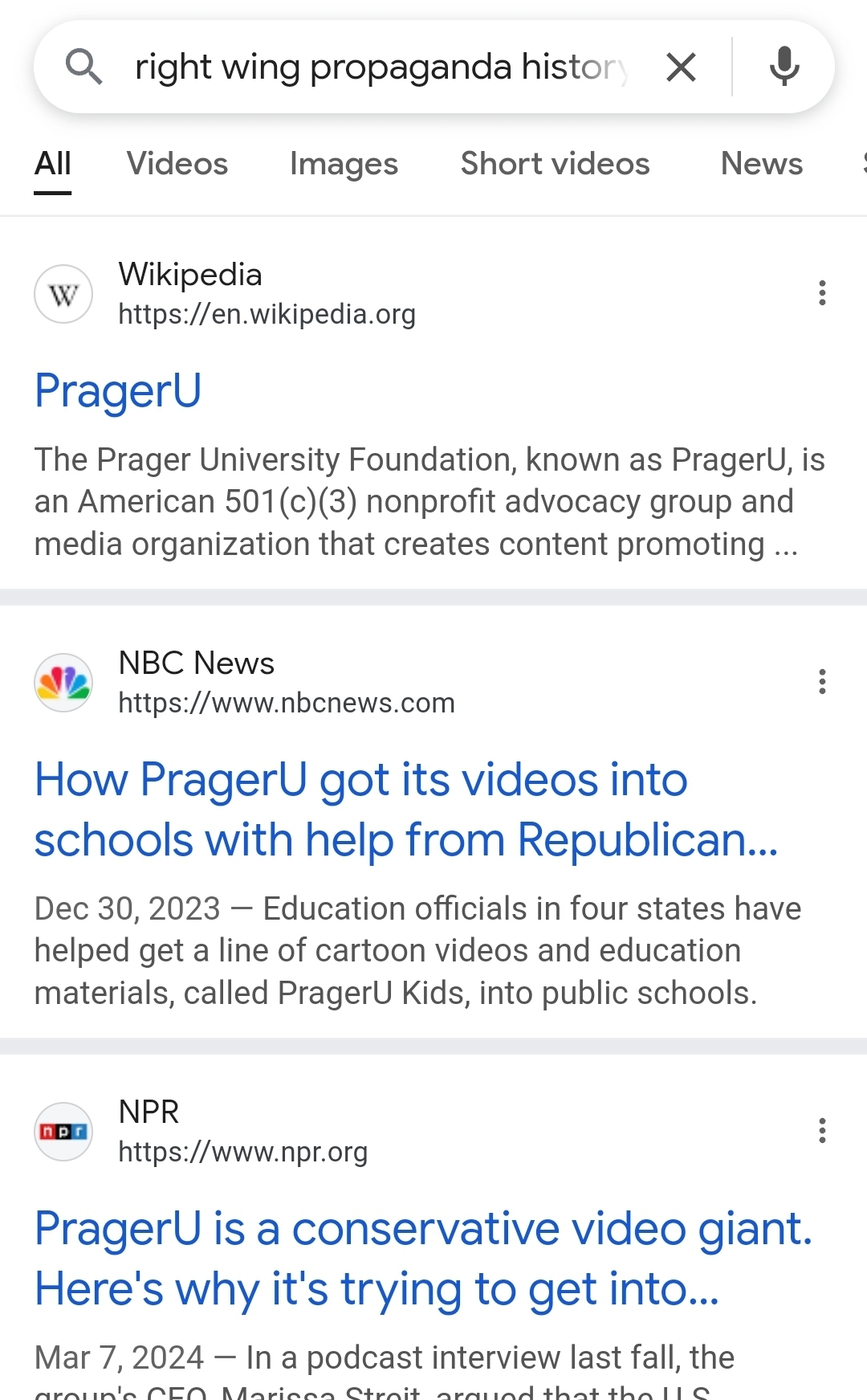Open the PragerU Wikipedia link
Screen dimensions: 867x1400
coord(118,391)
